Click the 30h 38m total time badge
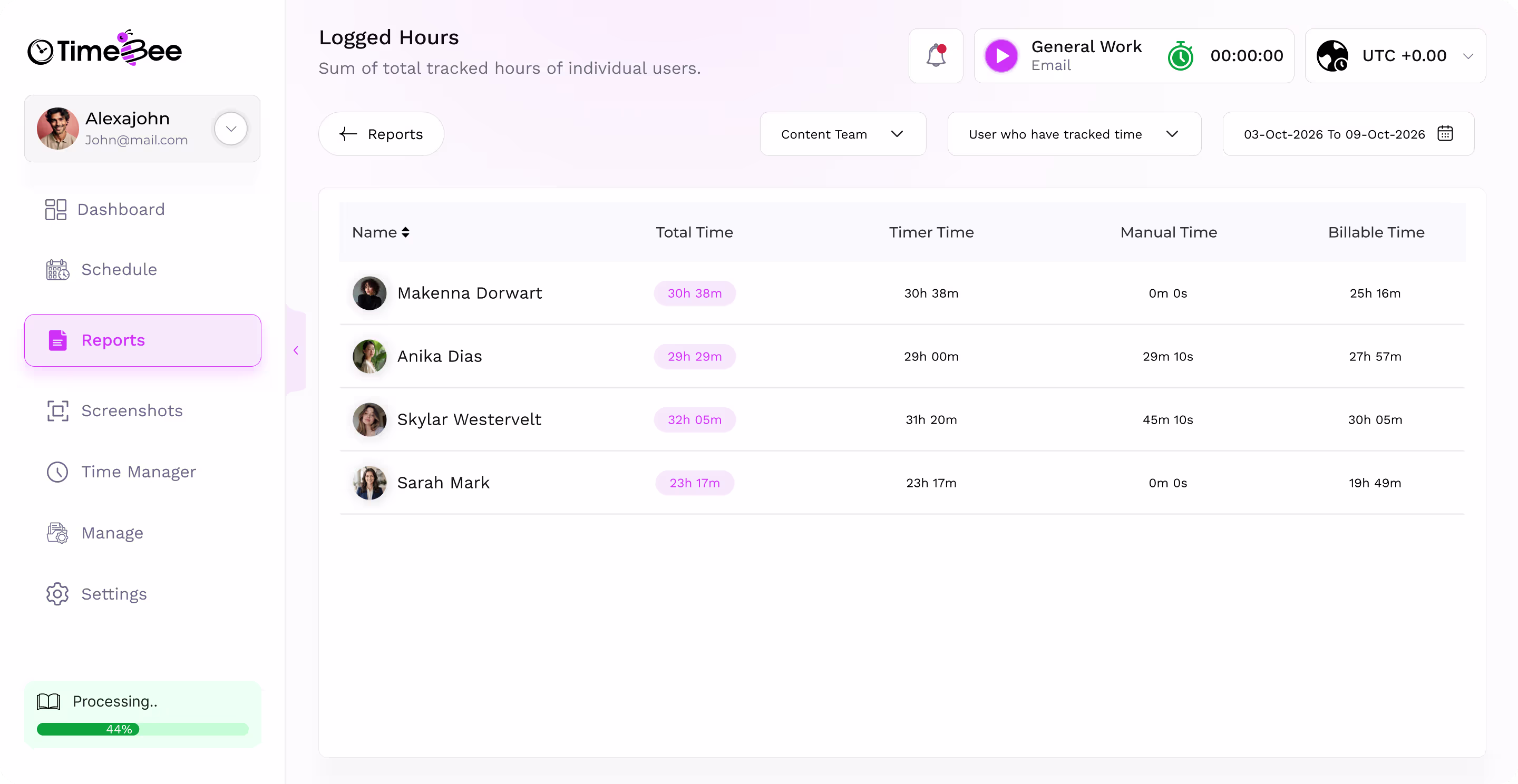The width and height of the screenshot is (1518, 784). point(694,293)
